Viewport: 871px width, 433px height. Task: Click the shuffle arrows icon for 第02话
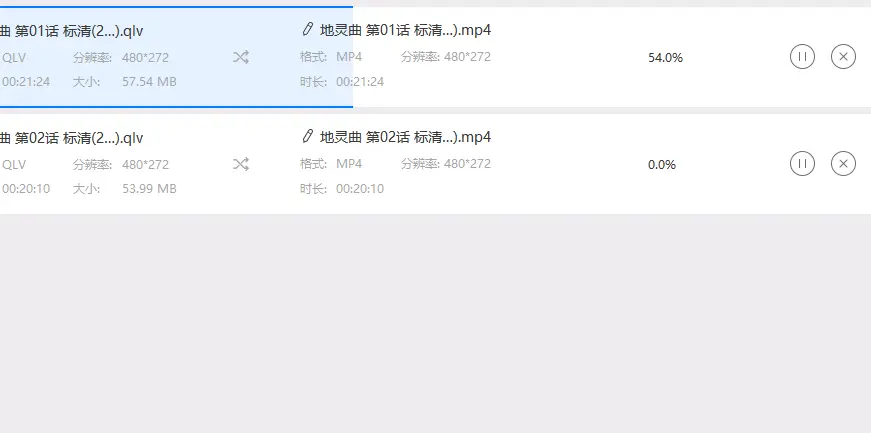pos(241,164)
